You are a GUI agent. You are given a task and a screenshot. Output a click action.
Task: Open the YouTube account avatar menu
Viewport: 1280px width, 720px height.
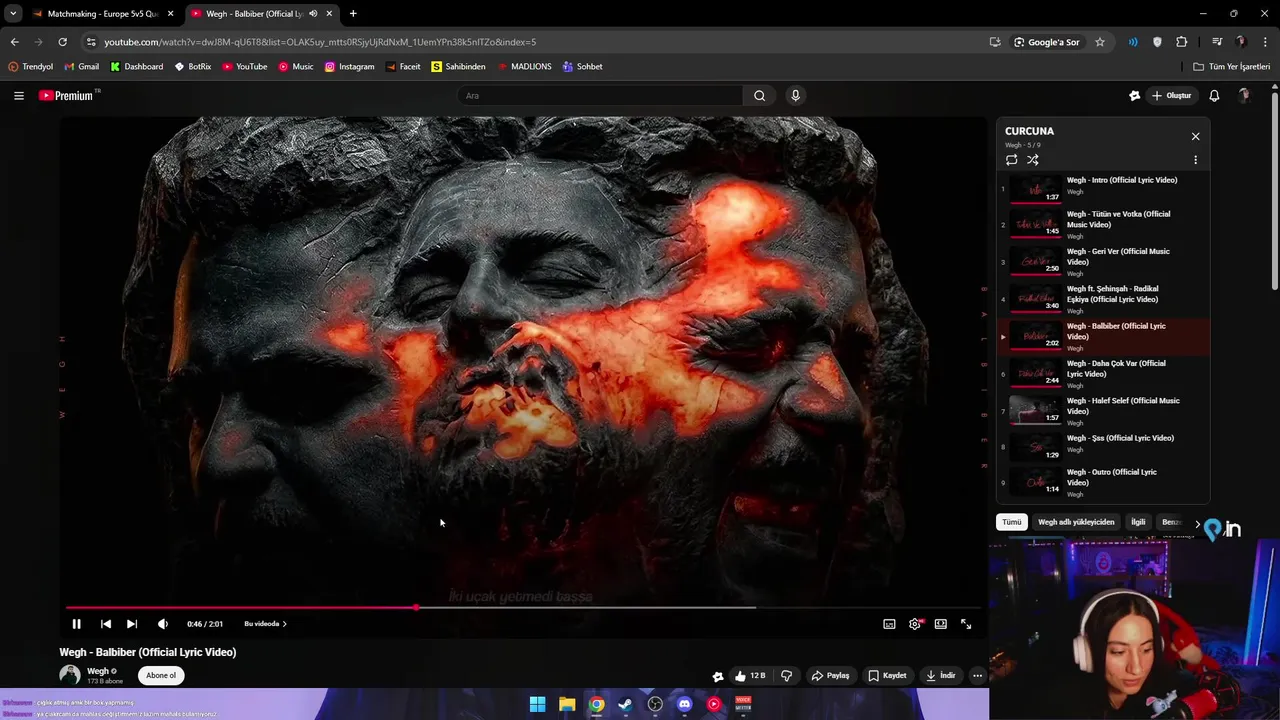(1245, 96)
